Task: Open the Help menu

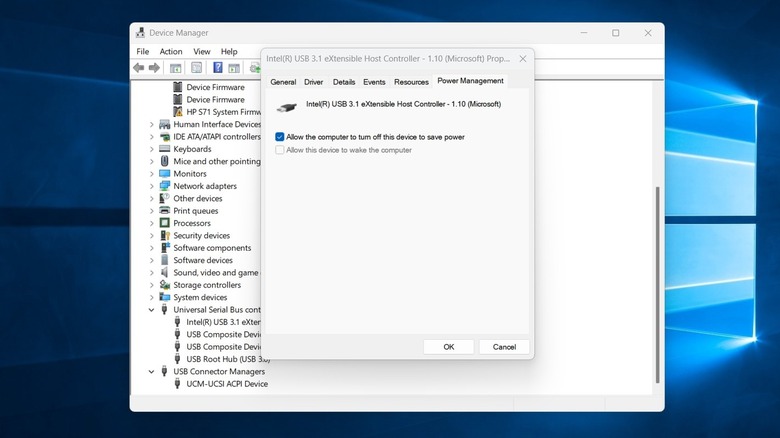Action: coord(229,51)
